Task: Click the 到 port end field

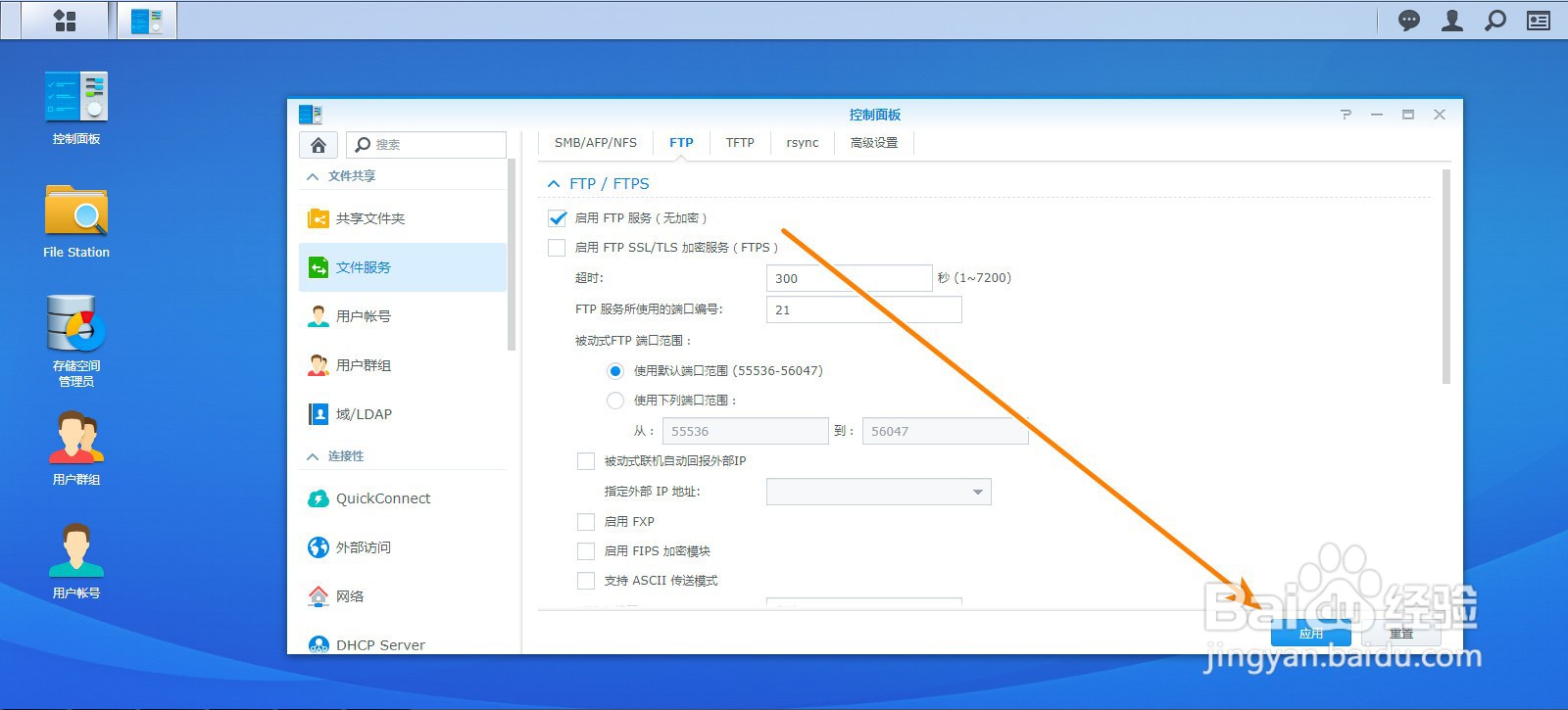Action: click(945, 431)
